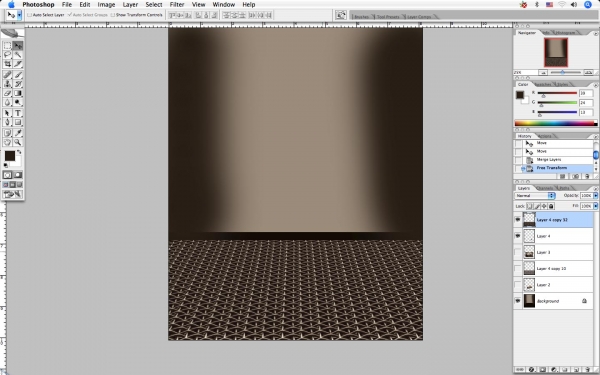
Task: Select the Blur tool
Action: pos(7,102)
